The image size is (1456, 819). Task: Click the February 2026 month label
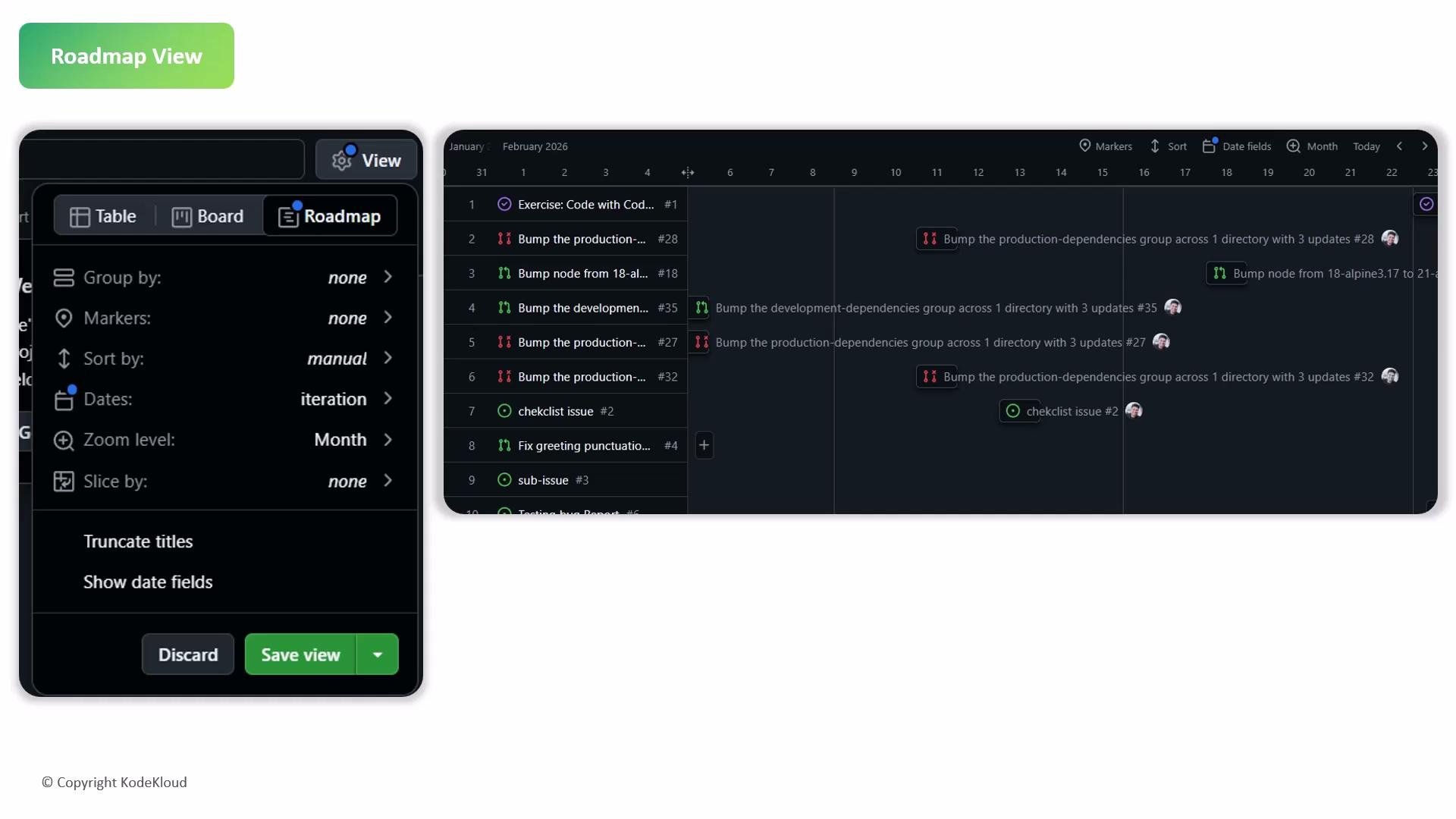[x=535, y=146]
